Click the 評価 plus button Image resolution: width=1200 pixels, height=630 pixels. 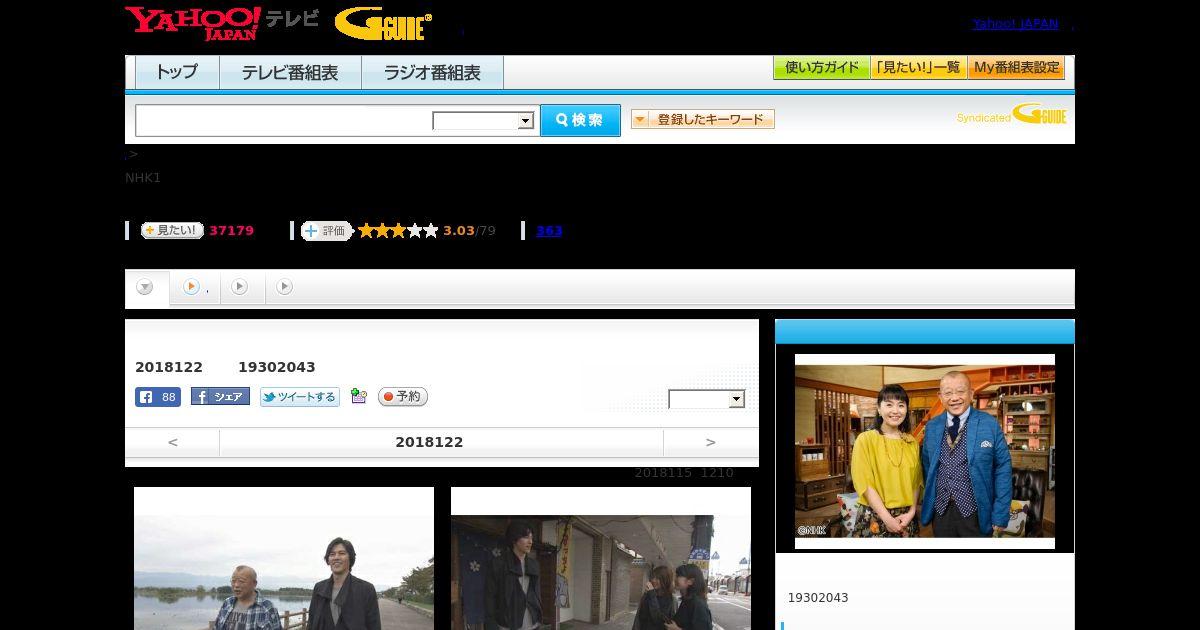click(326, 230)
